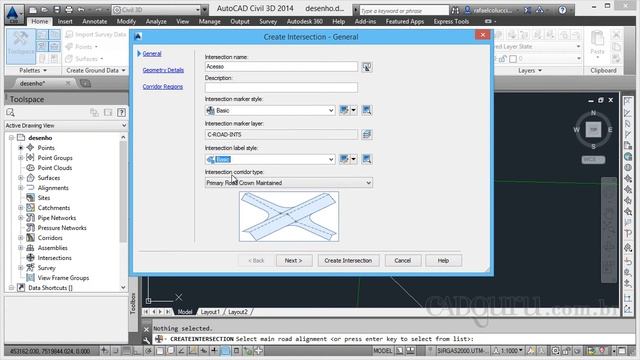Open the Survey ribbon tab

point(268,22)
